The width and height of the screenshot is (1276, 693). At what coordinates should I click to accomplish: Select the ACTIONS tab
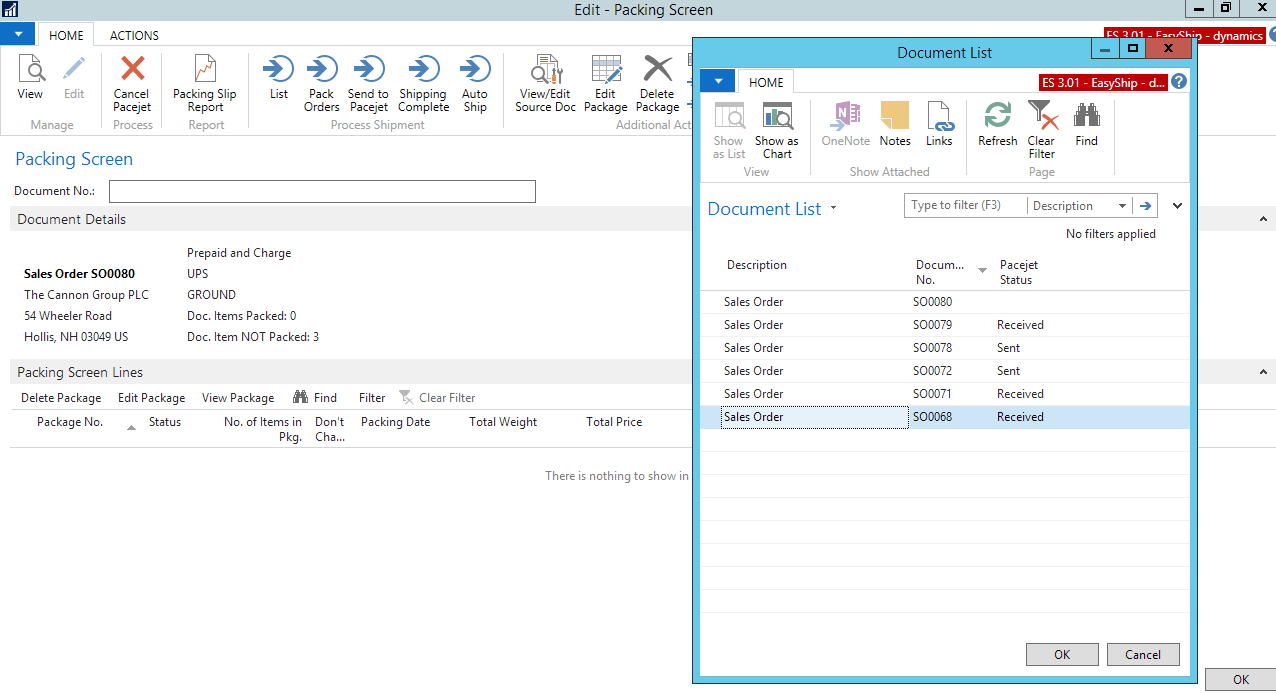click(x=134, y=35)
